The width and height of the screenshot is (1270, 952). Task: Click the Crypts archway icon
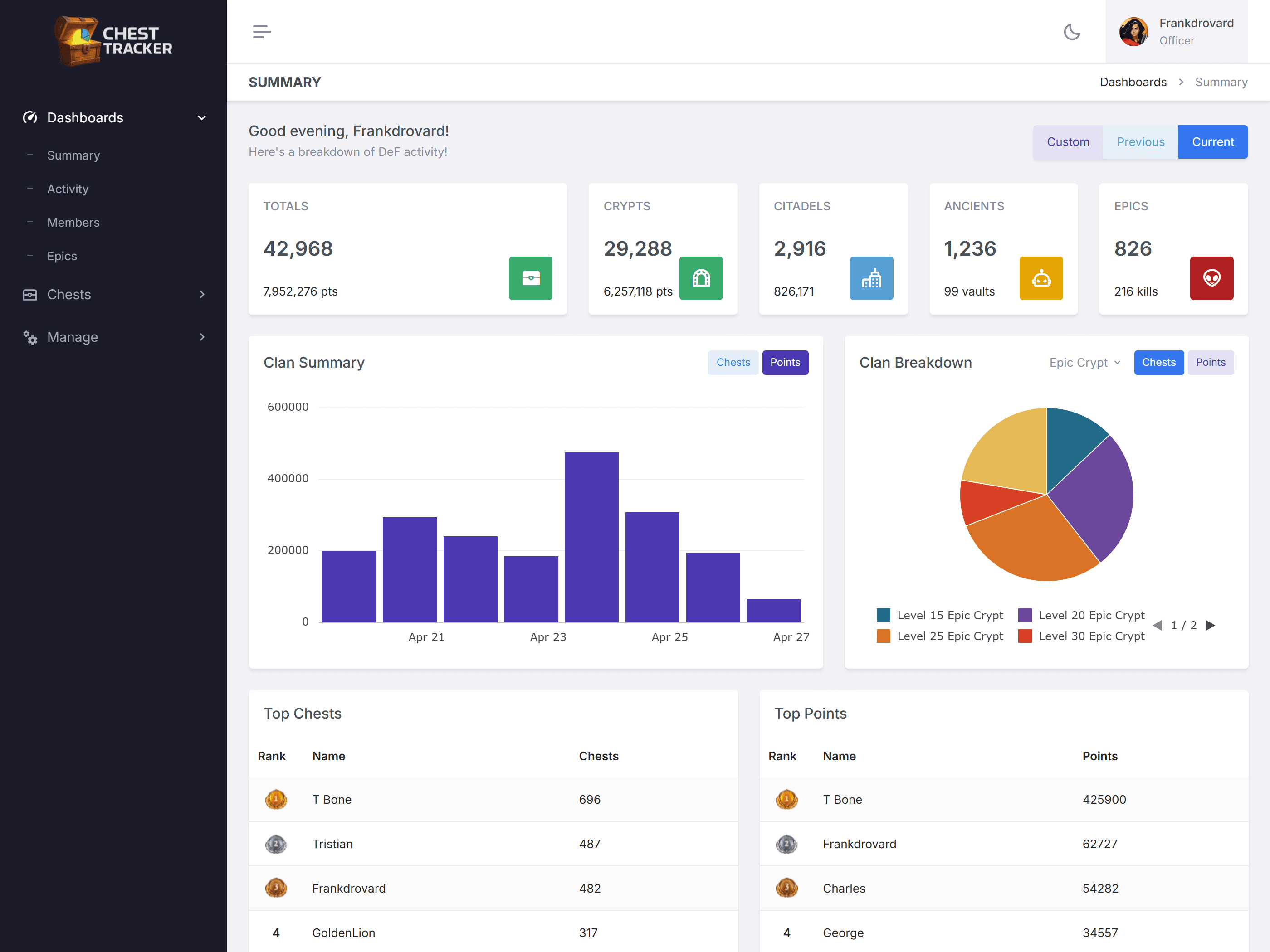(700, 278)
